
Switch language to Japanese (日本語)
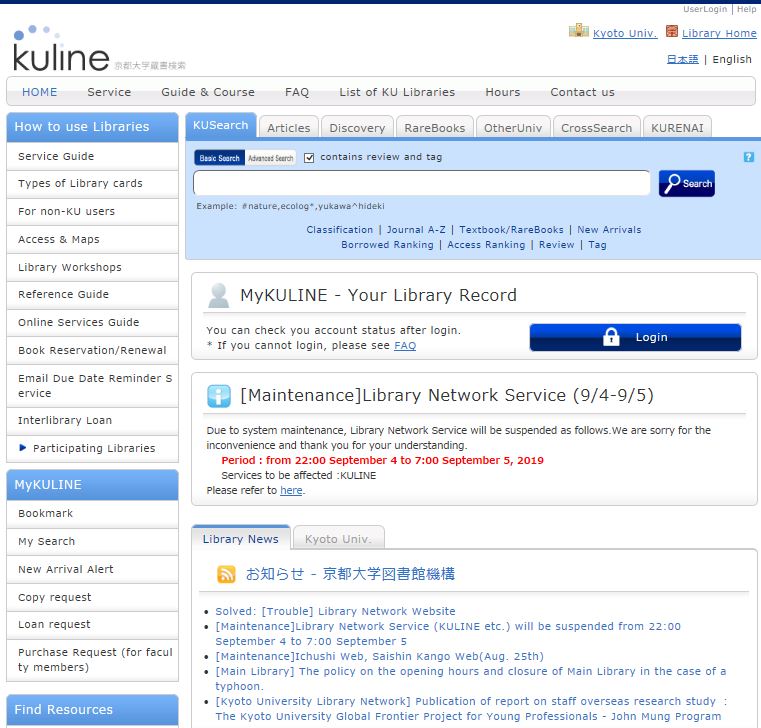point(682,59)
